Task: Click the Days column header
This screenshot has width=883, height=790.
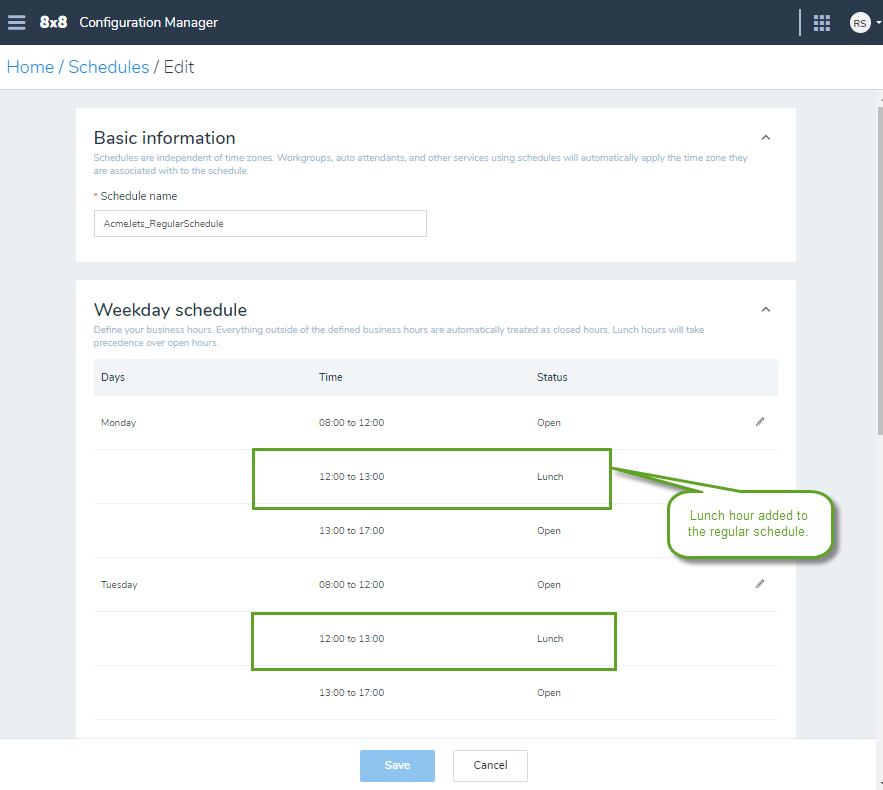Action: pos(113,377)
